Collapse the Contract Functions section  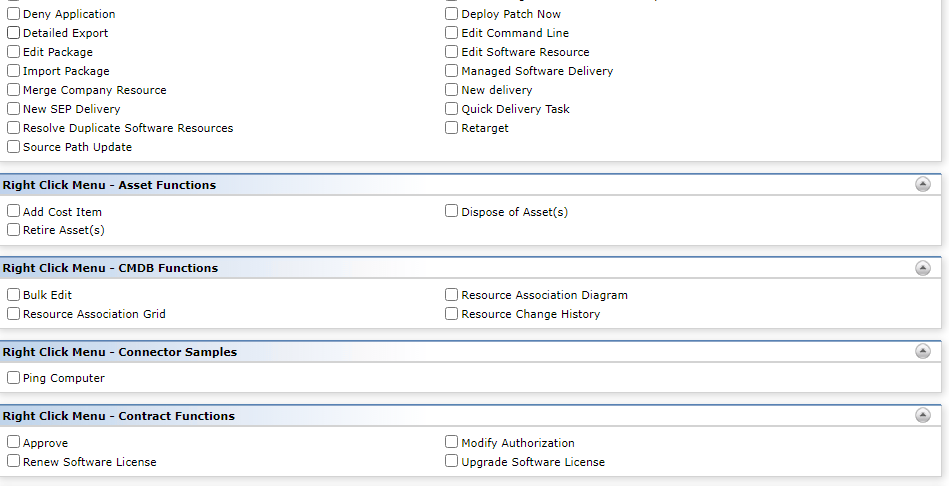[x=922, y=415]
